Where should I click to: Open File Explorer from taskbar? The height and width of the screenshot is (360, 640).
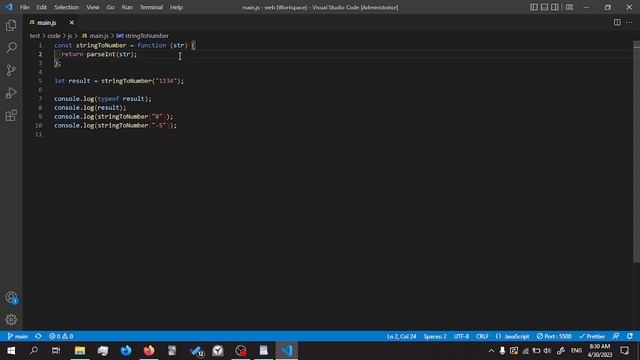(80, 351)
